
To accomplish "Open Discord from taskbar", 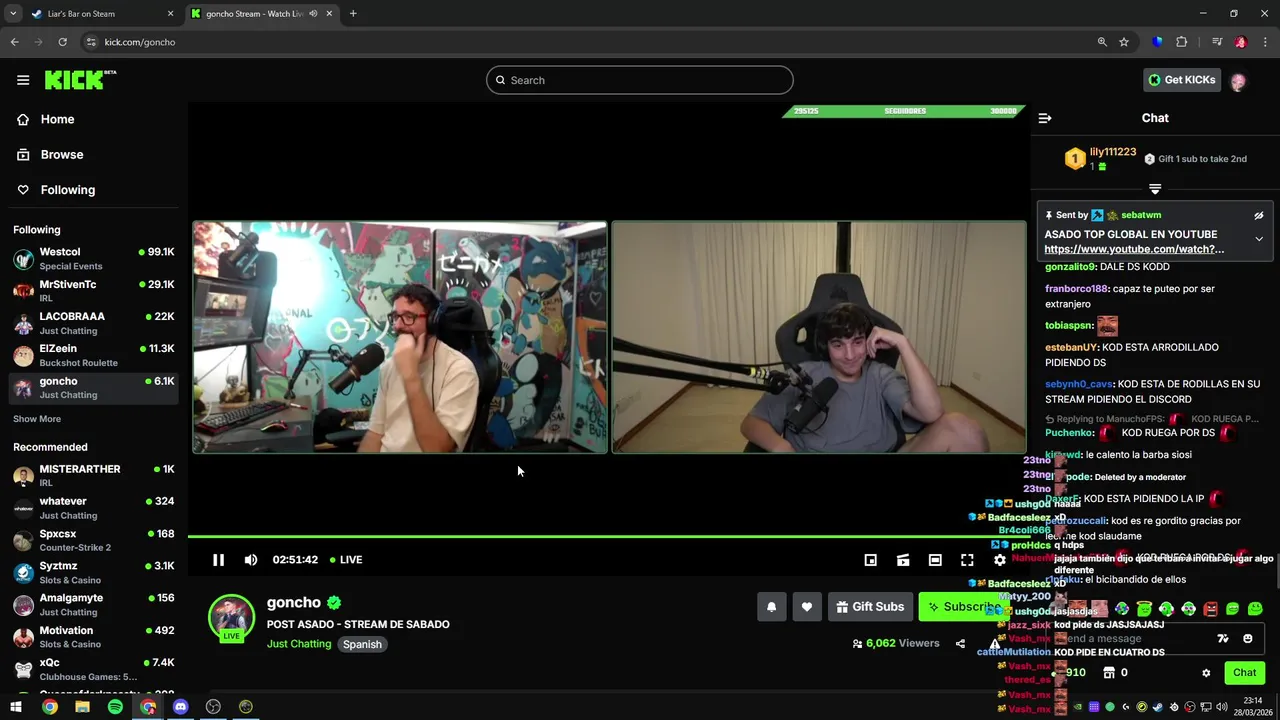I will (x=180, y=707).
